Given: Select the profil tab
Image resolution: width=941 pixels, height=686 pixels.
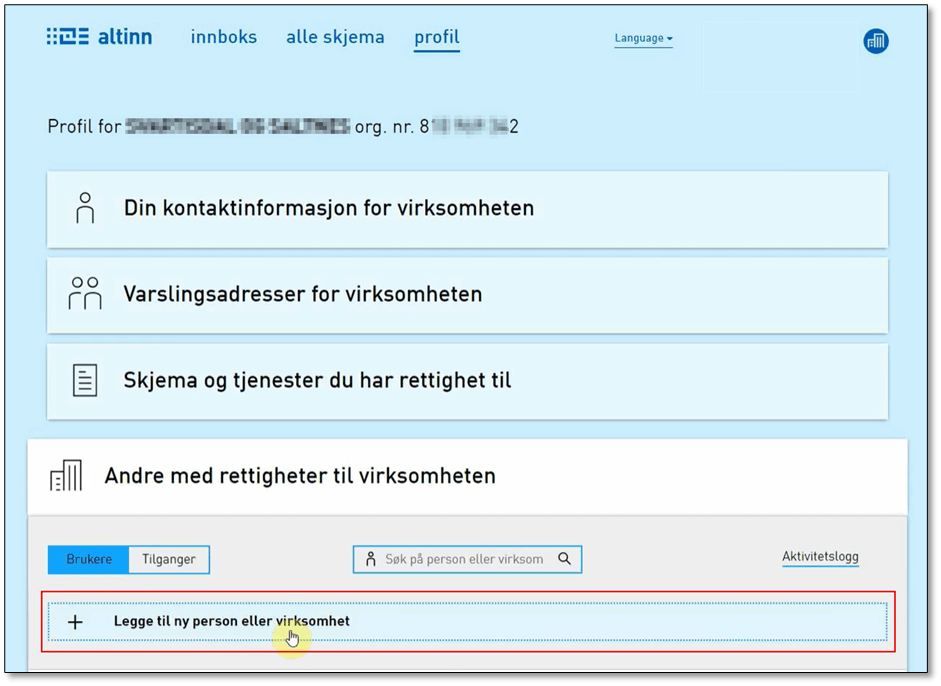Looking at the screenshot, I should 437,37.
